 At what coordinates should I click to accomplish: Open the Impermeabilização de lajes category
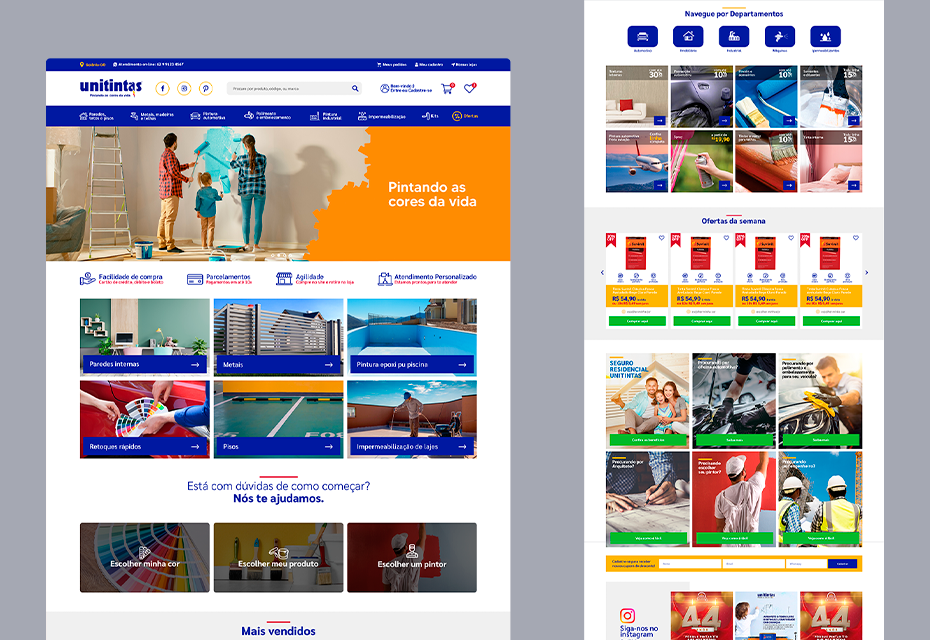coord(412,419)
